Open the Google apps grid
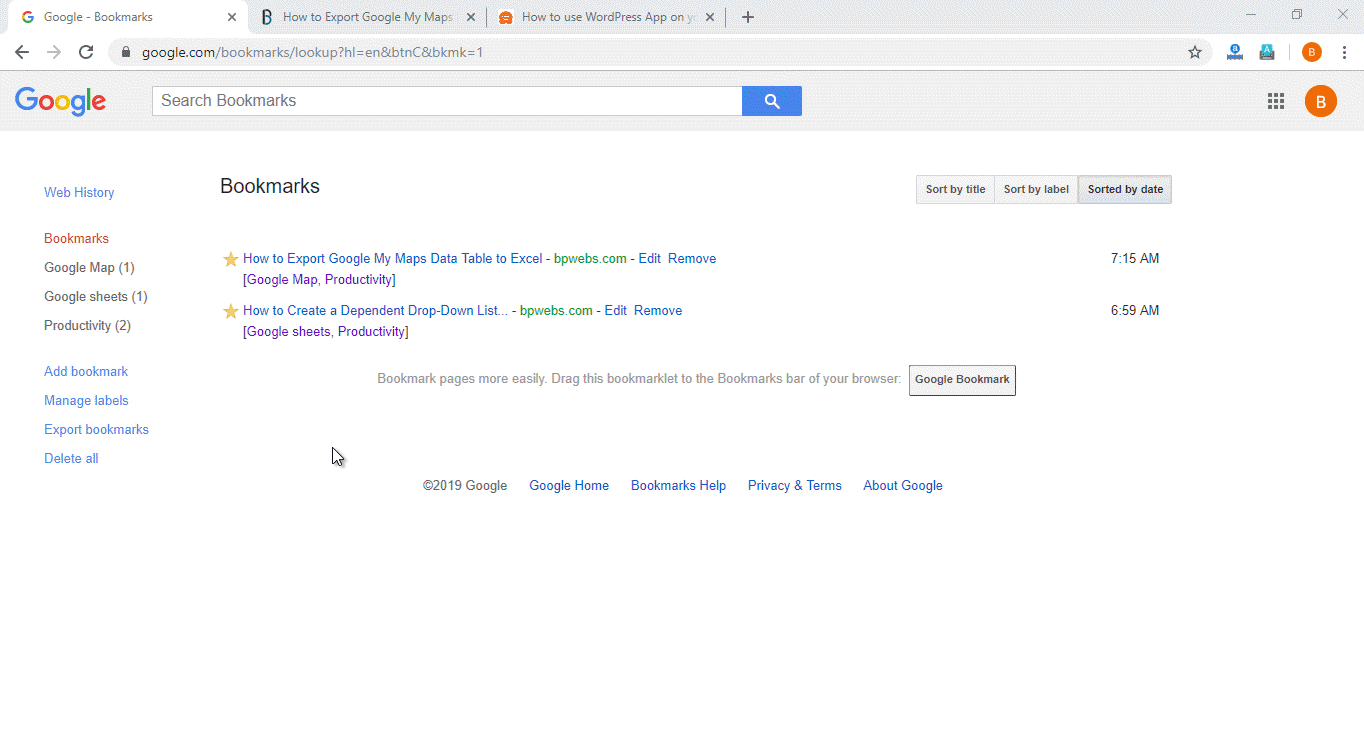 pos(1276,100)
